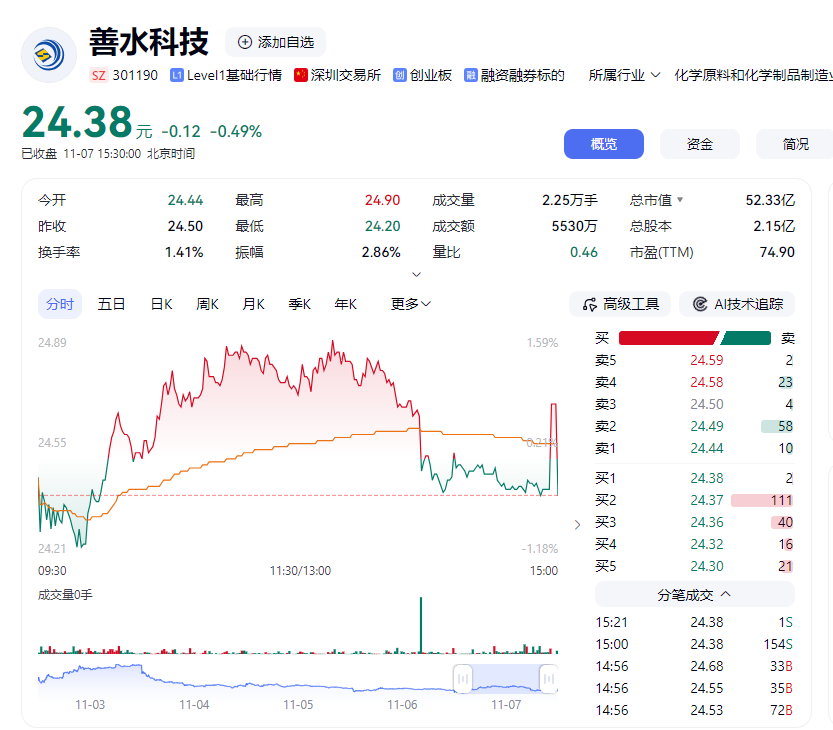
Task: Select the 周K chart tab
Action: point(207,304)
